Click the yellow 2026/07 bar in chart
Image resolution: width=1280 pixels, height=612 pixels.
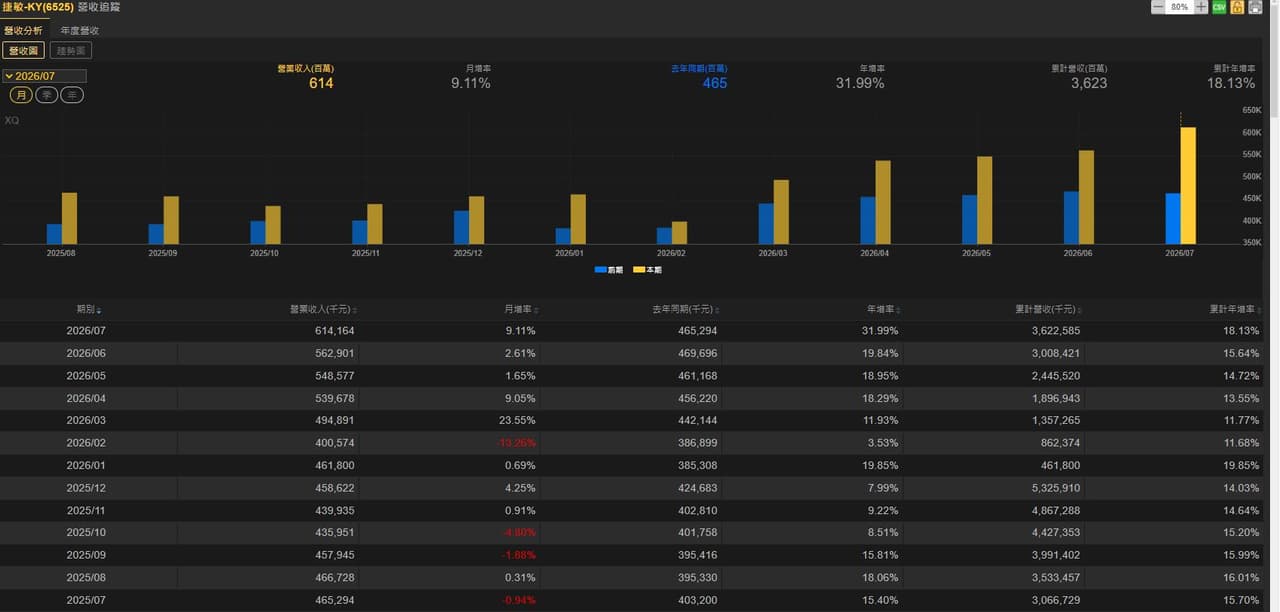tap(1188, 186)
